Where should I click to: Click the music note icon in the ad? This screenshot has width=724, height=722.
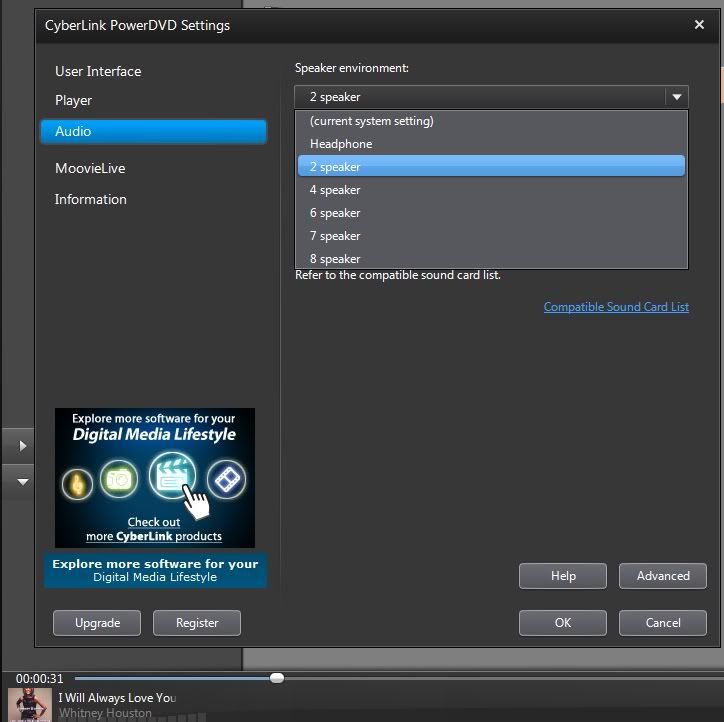(x=77, y=484)
